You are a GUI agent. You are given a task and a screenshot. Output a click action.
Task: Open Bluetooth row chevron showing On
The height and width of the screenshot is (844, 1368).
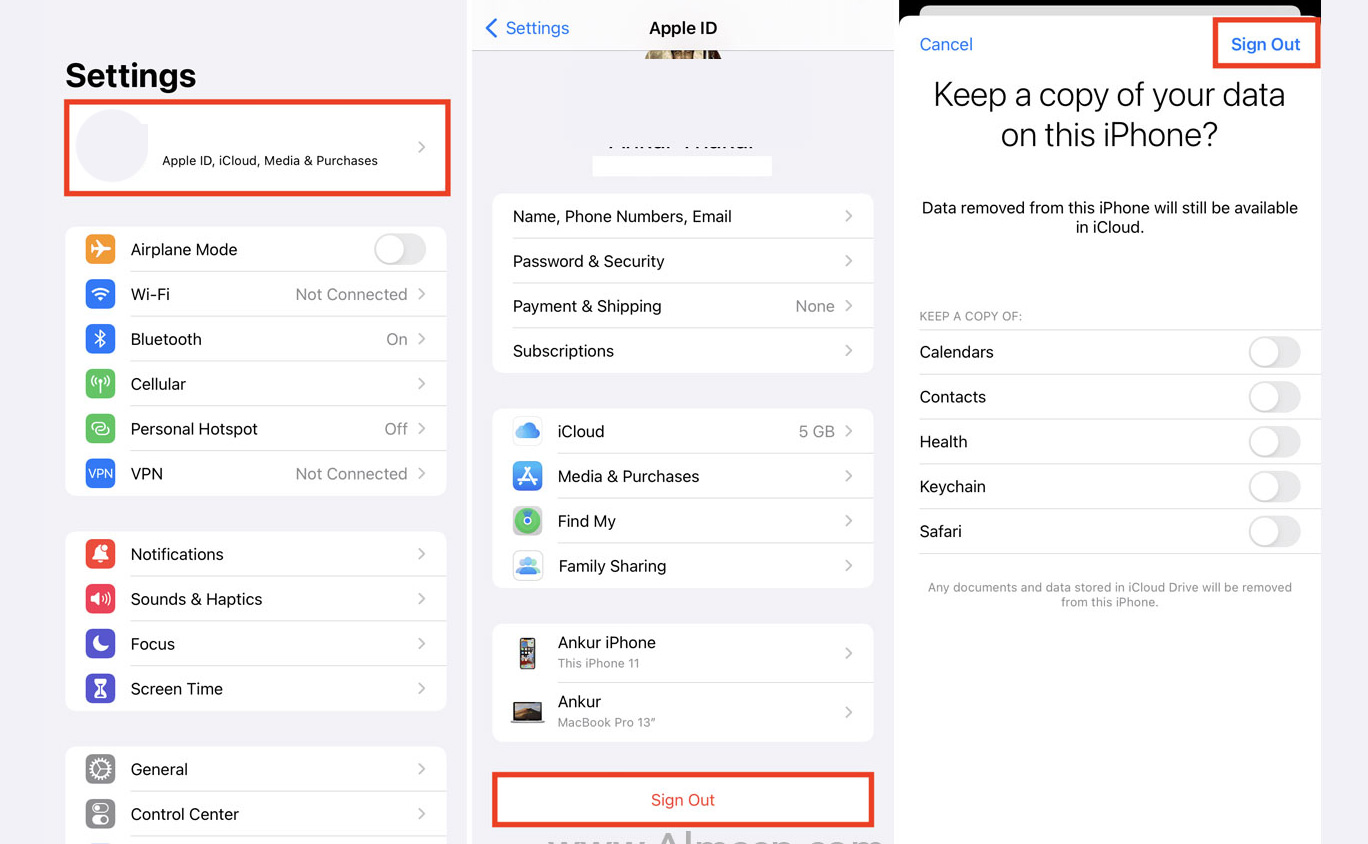pyautogui.click(x=422, y=339)
